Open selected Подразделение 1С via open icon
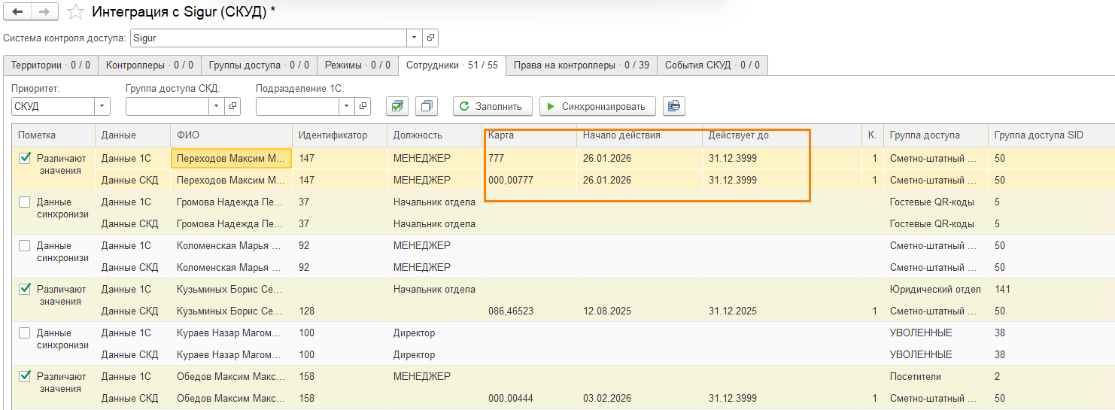This screenshot has height=410, width=1115. tap(364, 106)
